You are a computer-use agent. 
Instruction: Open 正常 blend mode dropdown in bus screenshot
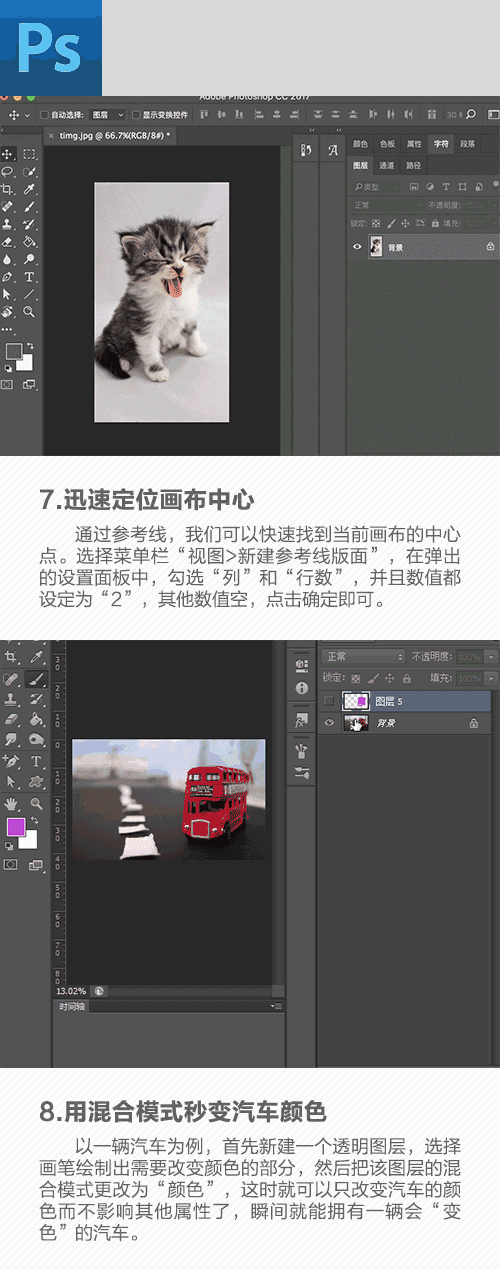[365, 656]
